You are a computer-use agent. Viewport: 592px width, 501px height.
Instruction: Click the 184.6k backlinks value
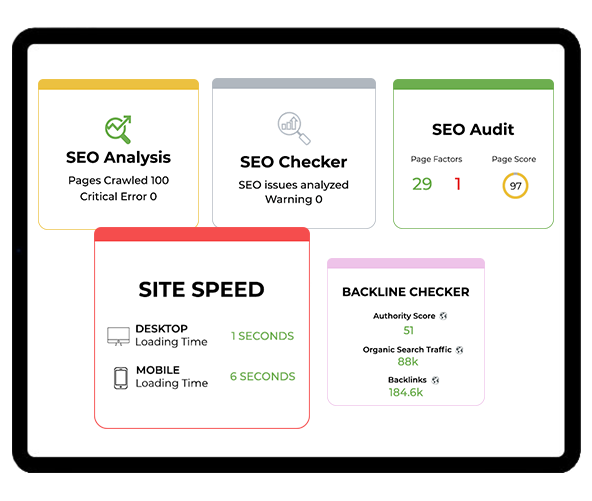click(x=406, y=393)
